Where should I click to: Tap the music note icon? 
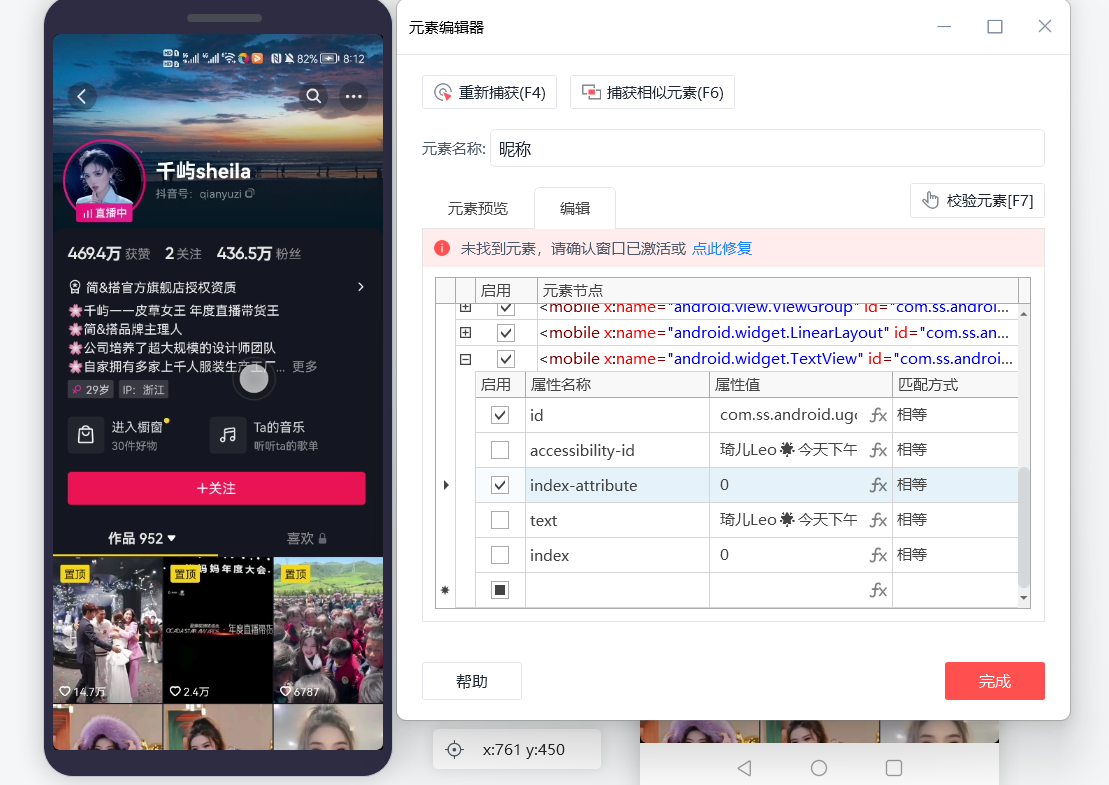pyautogui.click(x=228, y=435)
